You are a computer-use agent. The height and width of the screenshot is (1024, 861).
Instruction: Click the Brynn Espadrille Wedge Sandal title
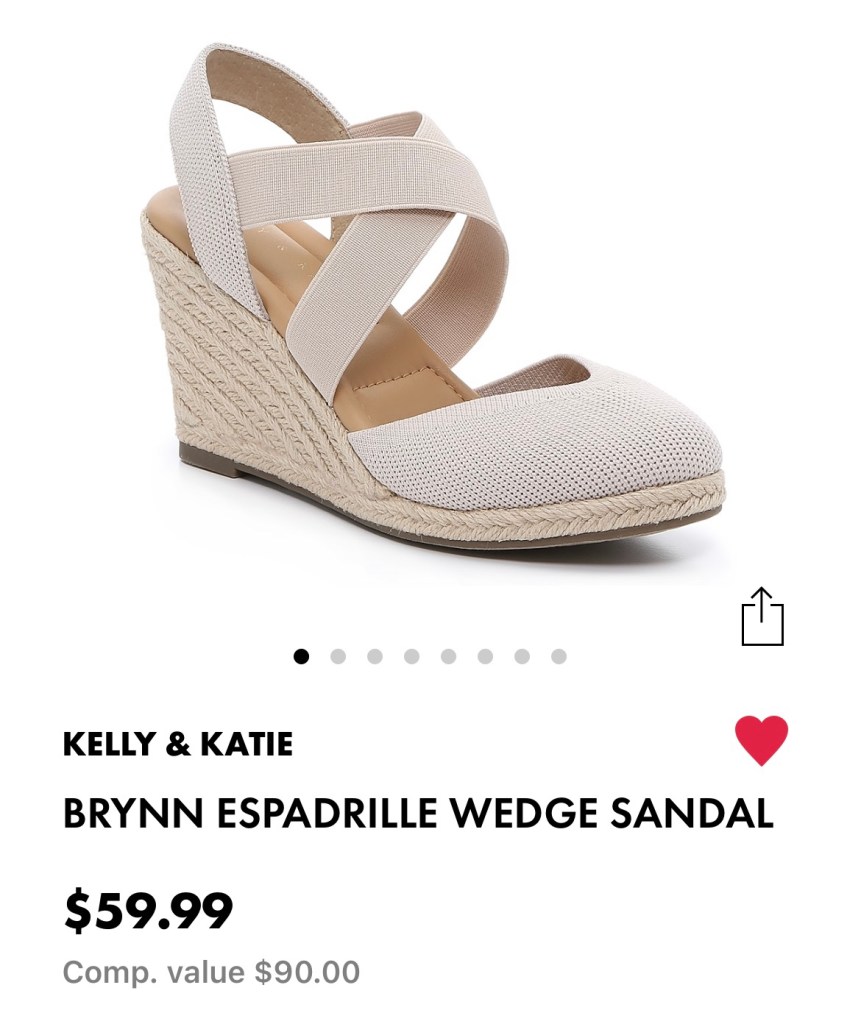tap(418, 814)
